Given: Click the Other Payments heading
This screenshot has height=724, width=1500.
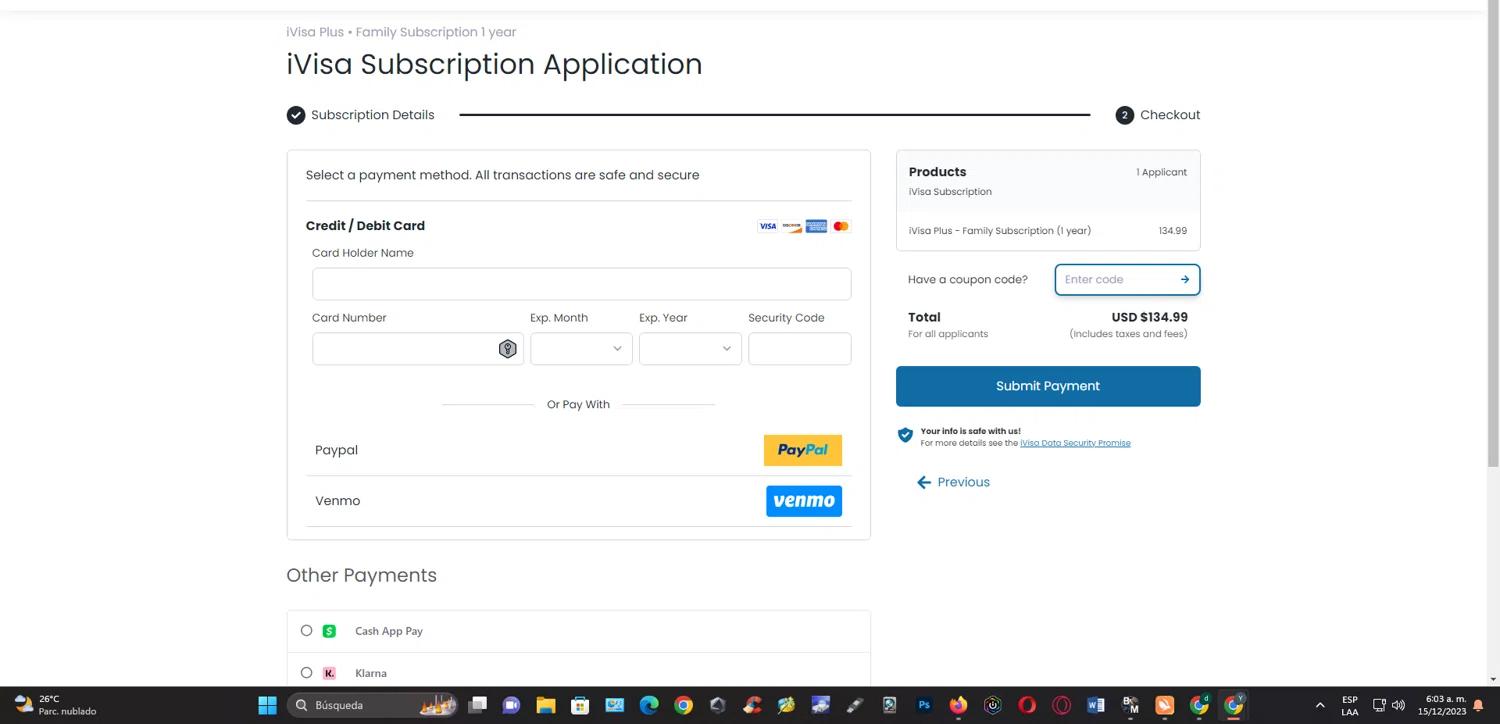Looking at the screenshot, I should point(361,575).
